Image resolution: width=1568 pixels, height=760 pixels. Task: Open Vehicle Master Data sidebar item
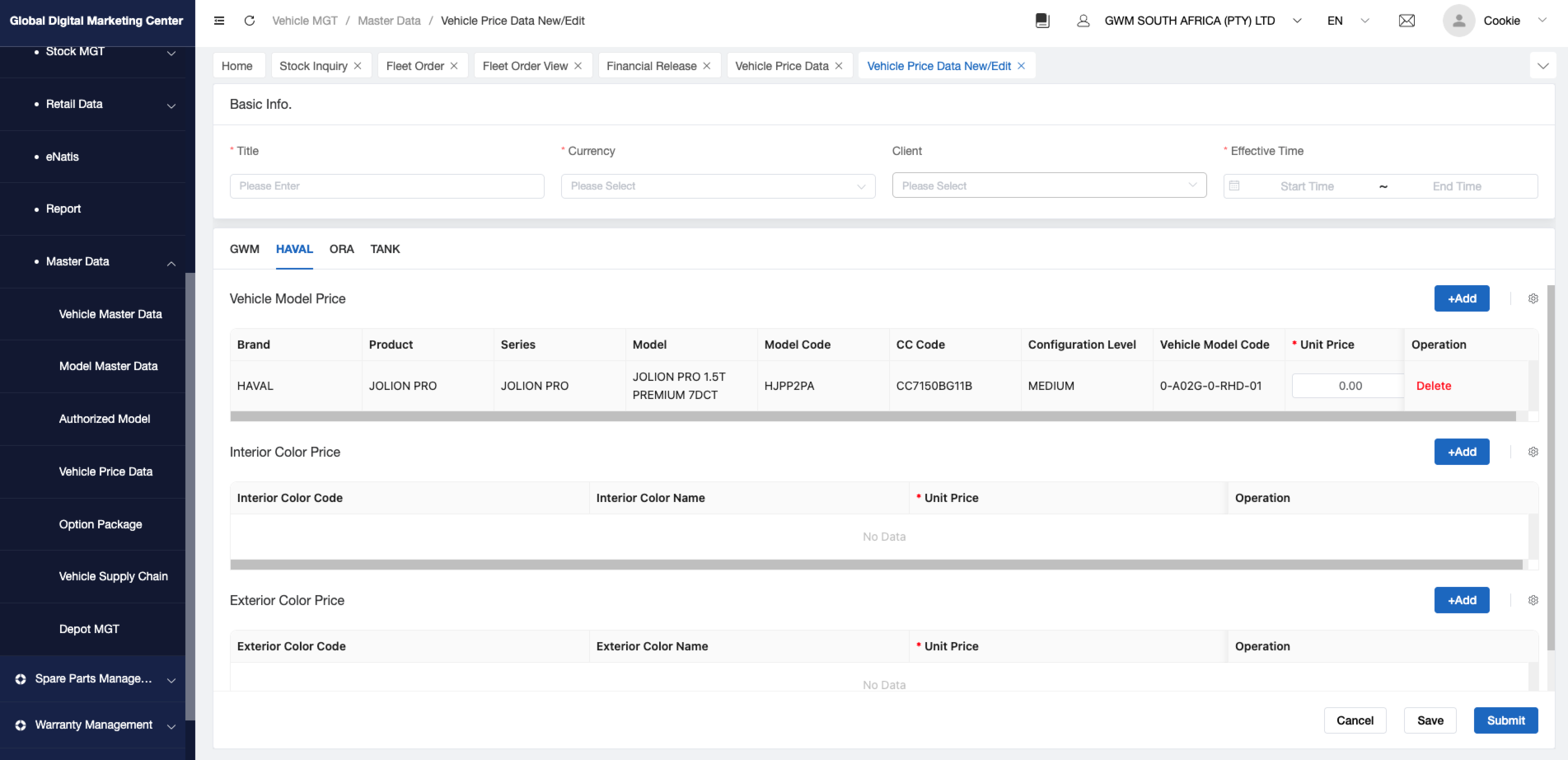(x=110, y=314)
